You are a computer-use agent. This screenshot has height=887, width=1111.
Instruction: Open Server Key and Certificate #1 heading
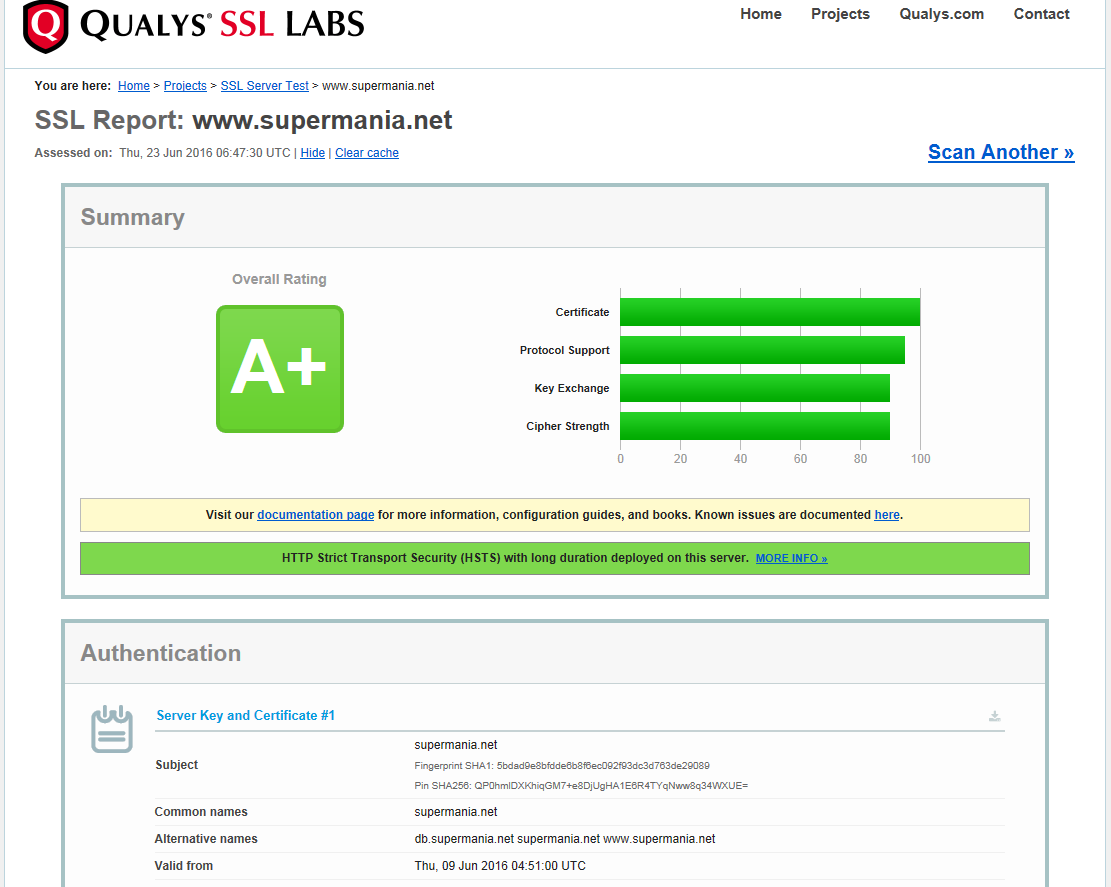coord(246,715)
